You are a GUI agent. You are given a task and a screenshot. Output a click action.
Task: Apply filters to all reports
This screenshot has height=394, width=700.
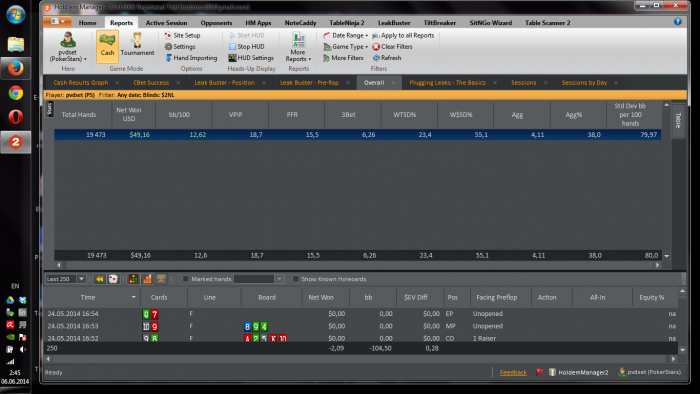pos(403,35)
